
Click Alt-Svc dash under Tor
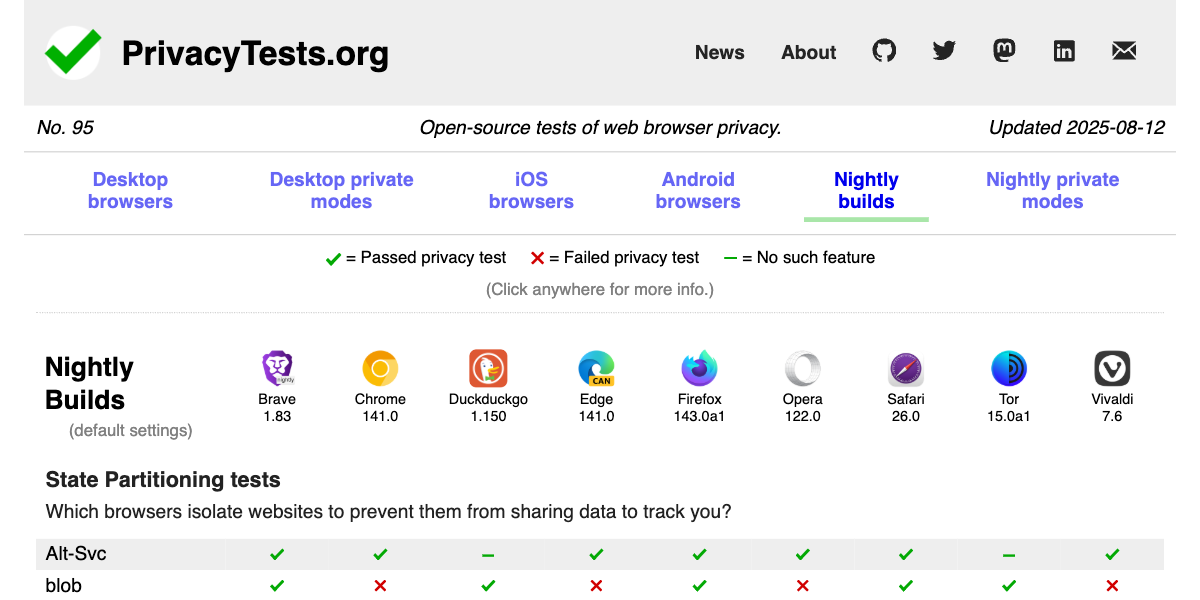tap(1008, 554)
